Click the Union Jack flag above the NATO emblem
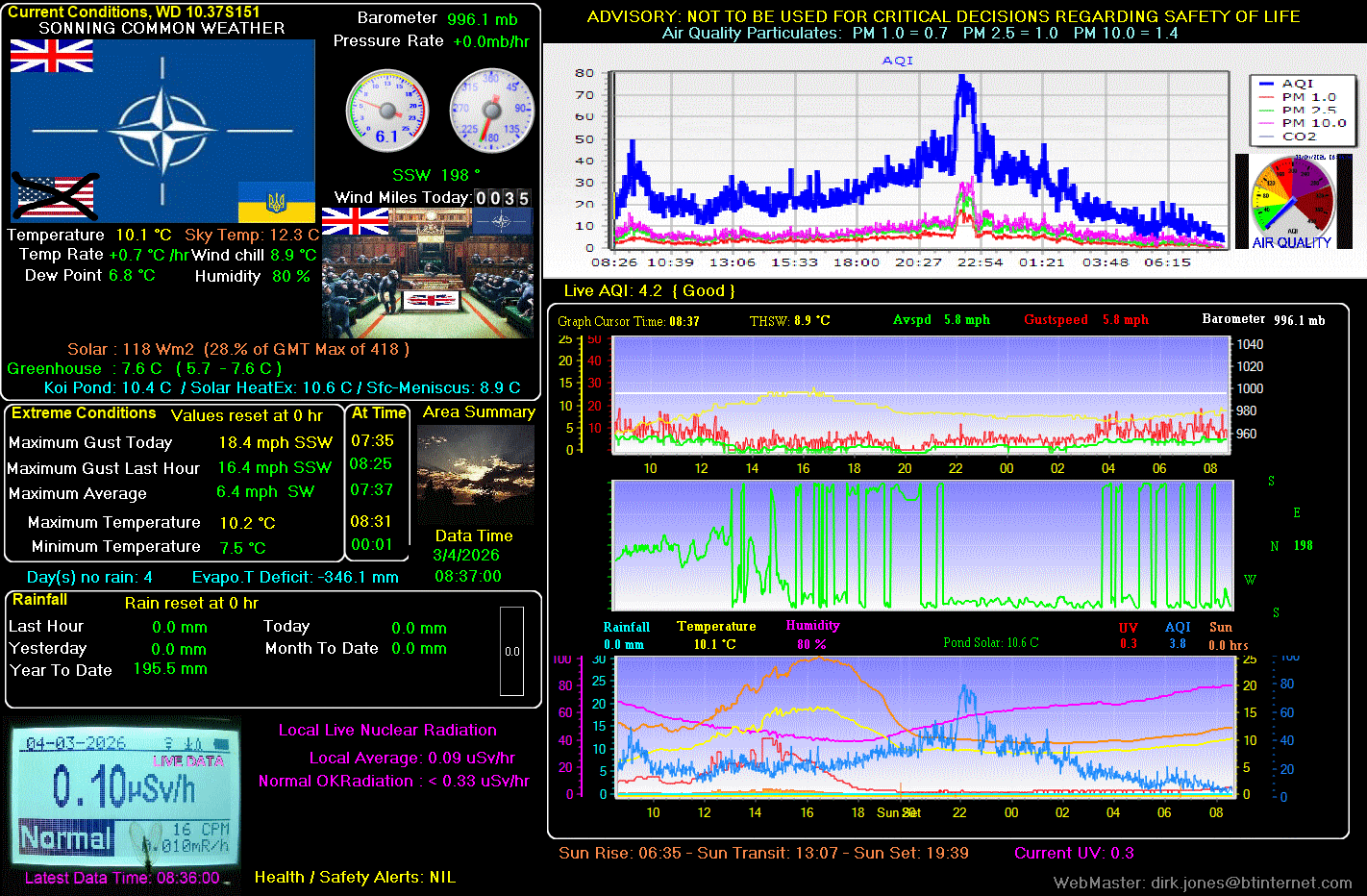 tap(52, 57)
